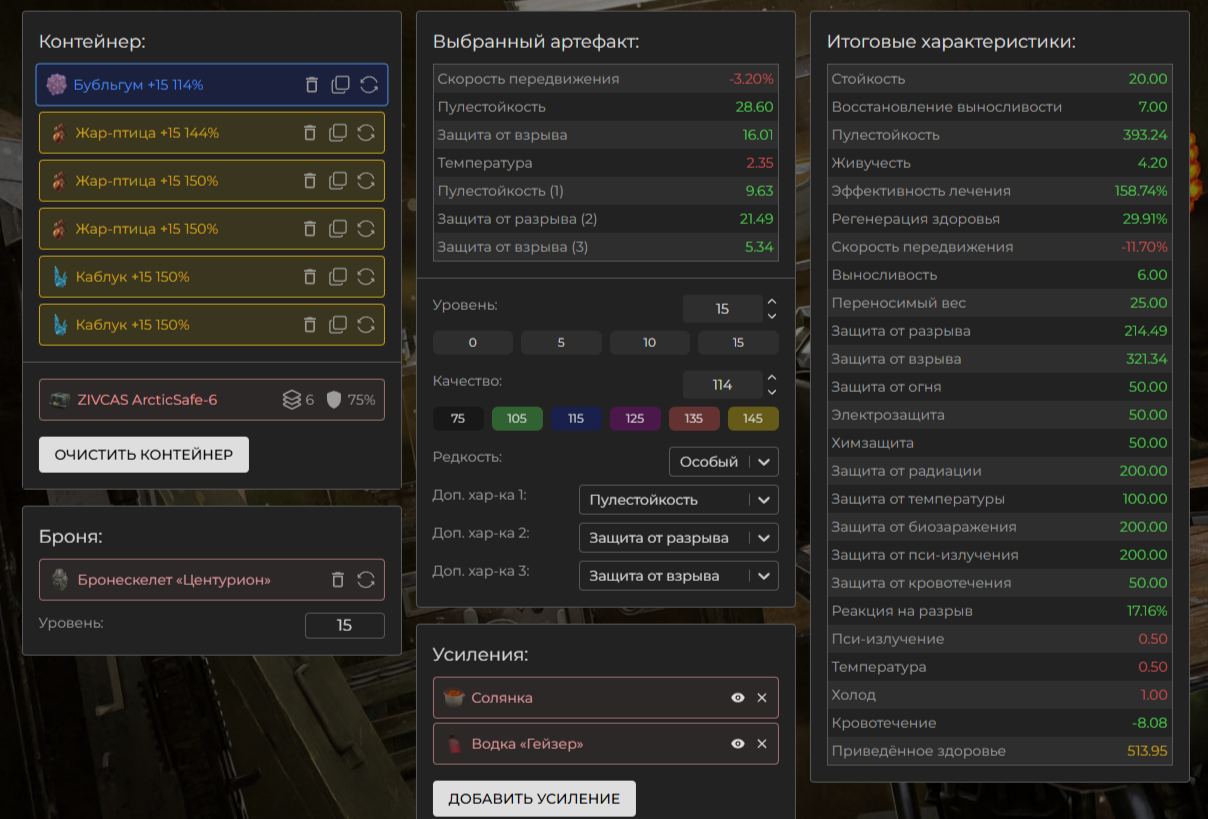Select the gold 145 quality swatch
1208x819 pixels.
[x=753, y=419]
